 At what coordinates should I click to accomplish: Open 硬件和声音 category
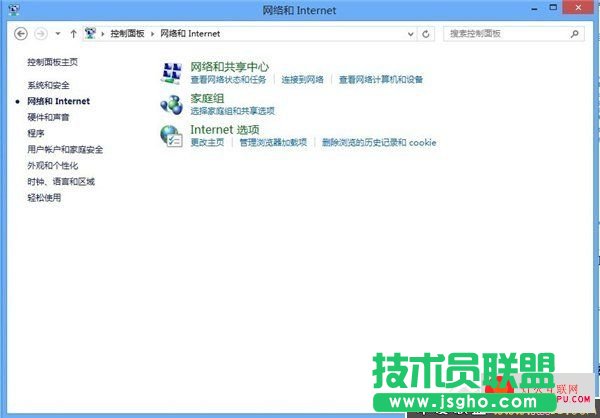pyautogui.click(x=48, y=117)
